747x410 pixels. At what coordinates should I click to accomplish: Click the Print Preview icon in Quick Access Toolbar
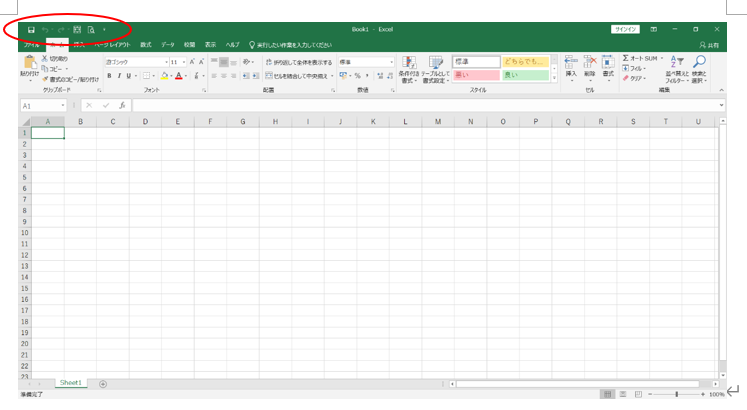click(91, 30)
